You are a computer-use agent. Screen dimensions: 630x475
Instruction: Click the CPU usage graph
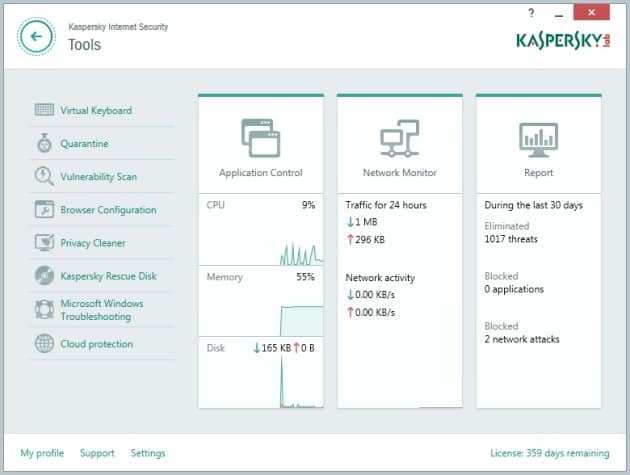[x=301, y=253]
